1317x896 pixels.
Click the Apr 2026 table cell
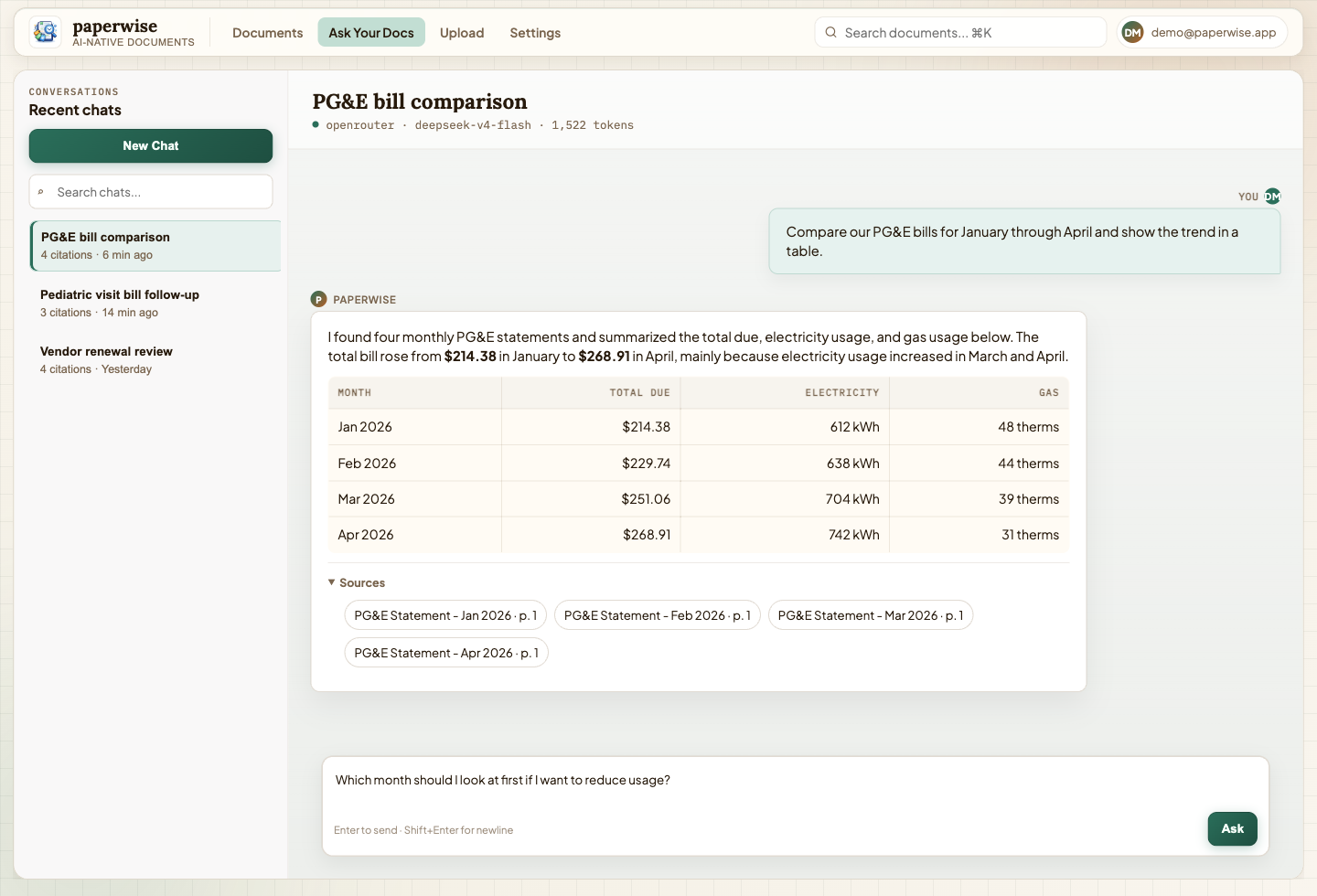tap(414, 535)
